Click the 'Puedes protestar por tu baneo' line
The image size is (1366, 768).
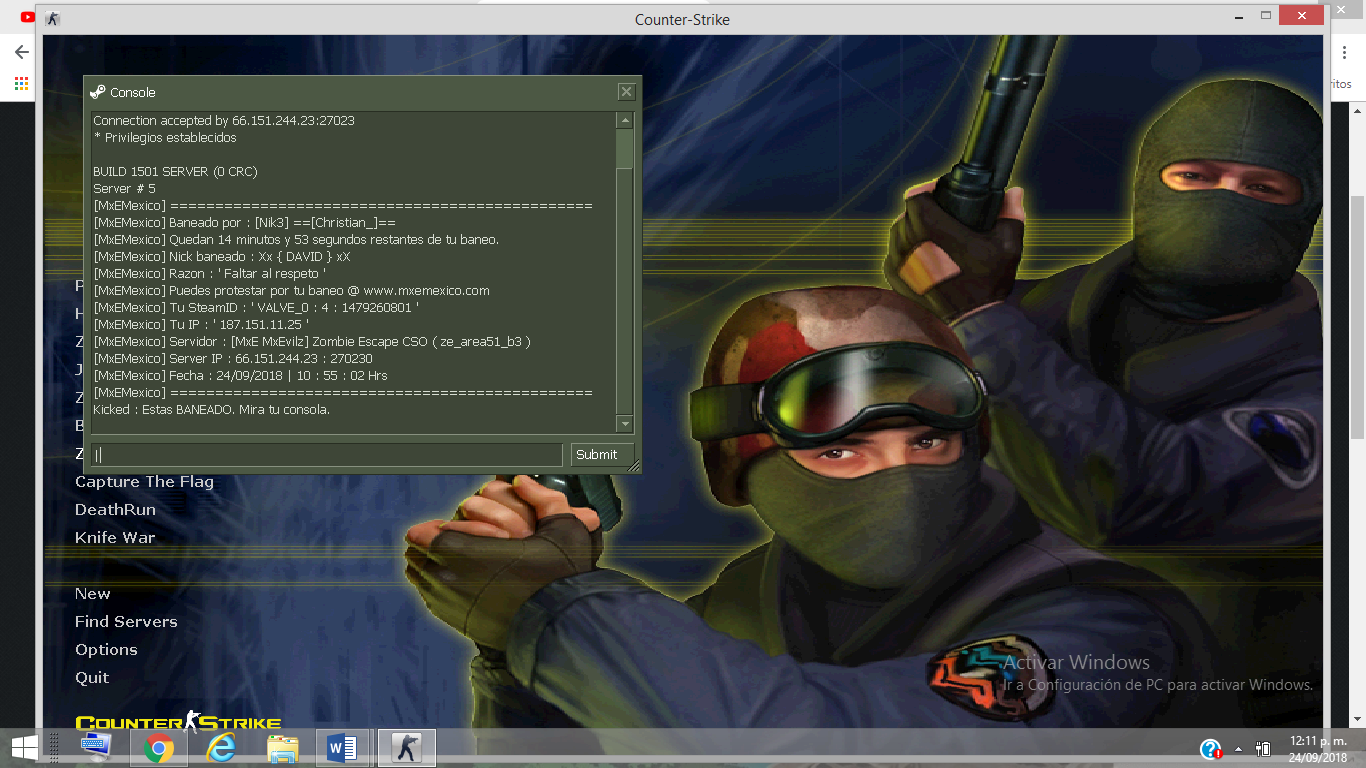(x=291, y=291)
